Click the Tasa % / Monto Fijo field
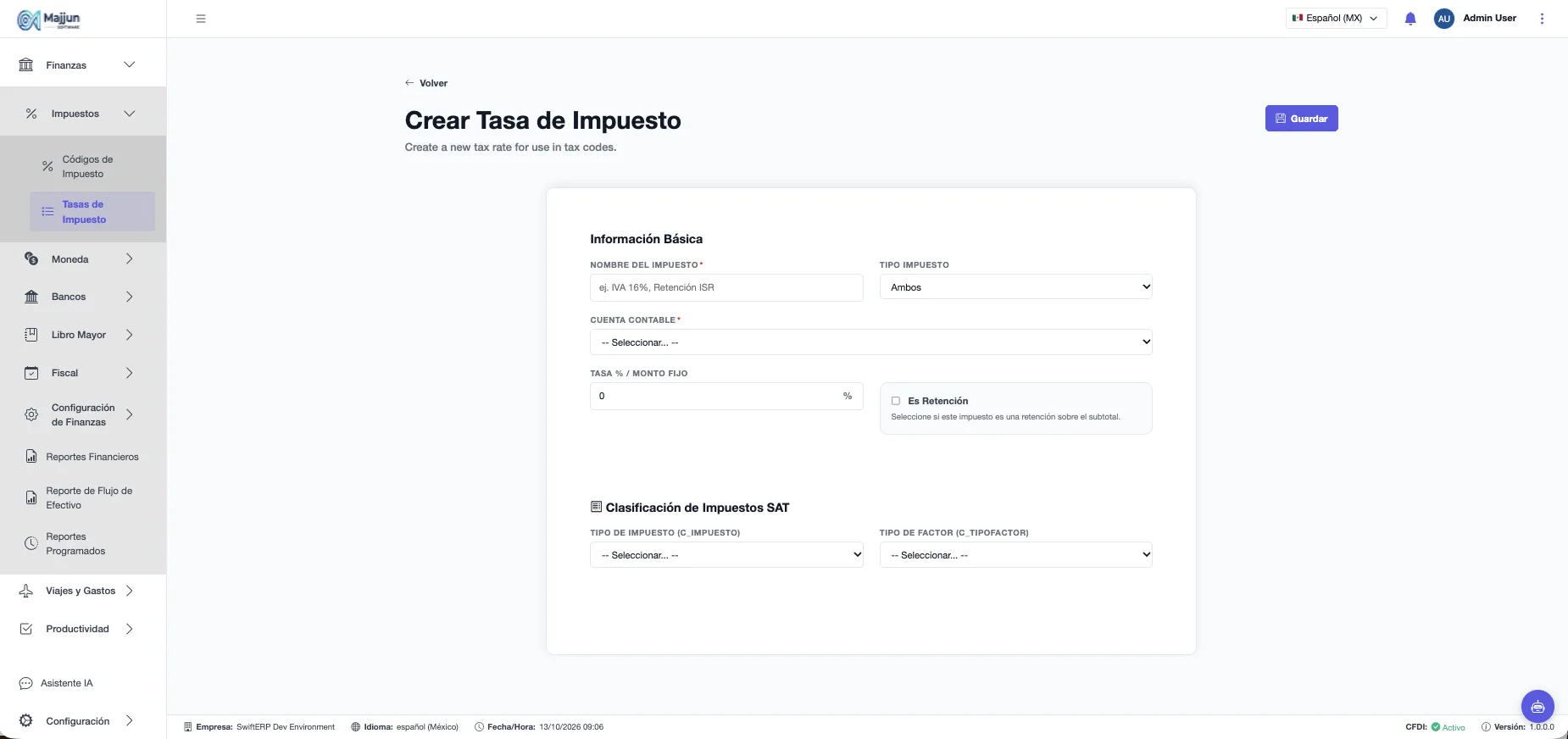Viewport: 1568px width, 739px height. pyautogui.click(x=726, y=396)
